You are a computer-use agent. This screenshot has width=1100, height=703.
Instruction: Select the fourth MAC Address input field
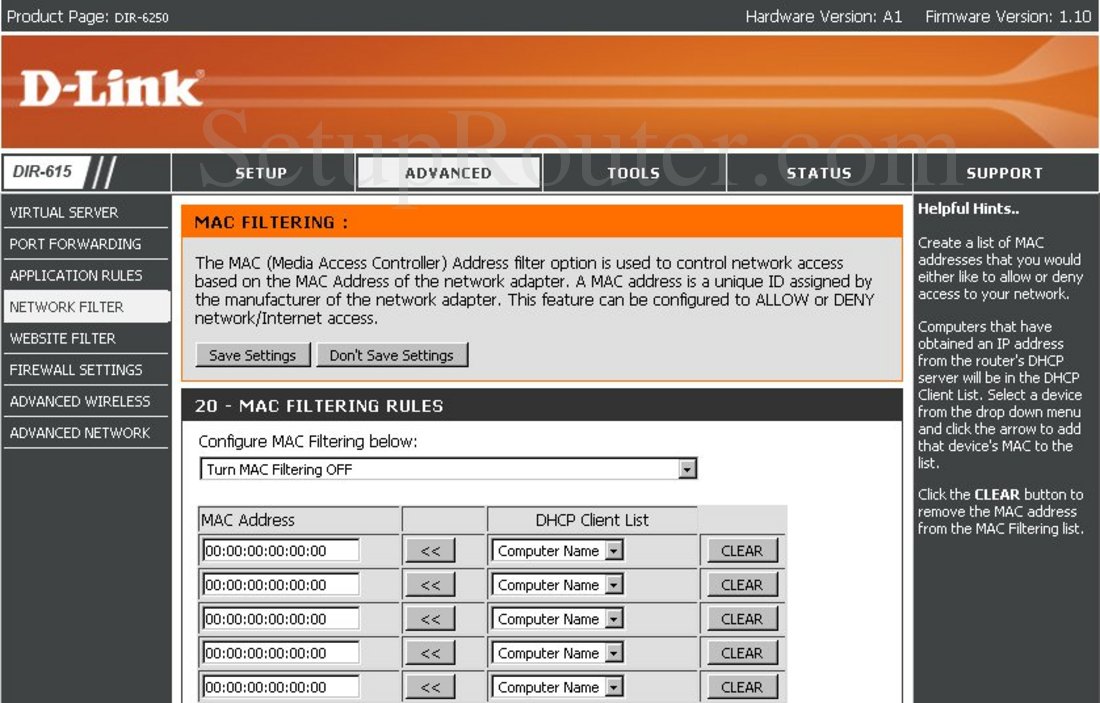[281, 652]
